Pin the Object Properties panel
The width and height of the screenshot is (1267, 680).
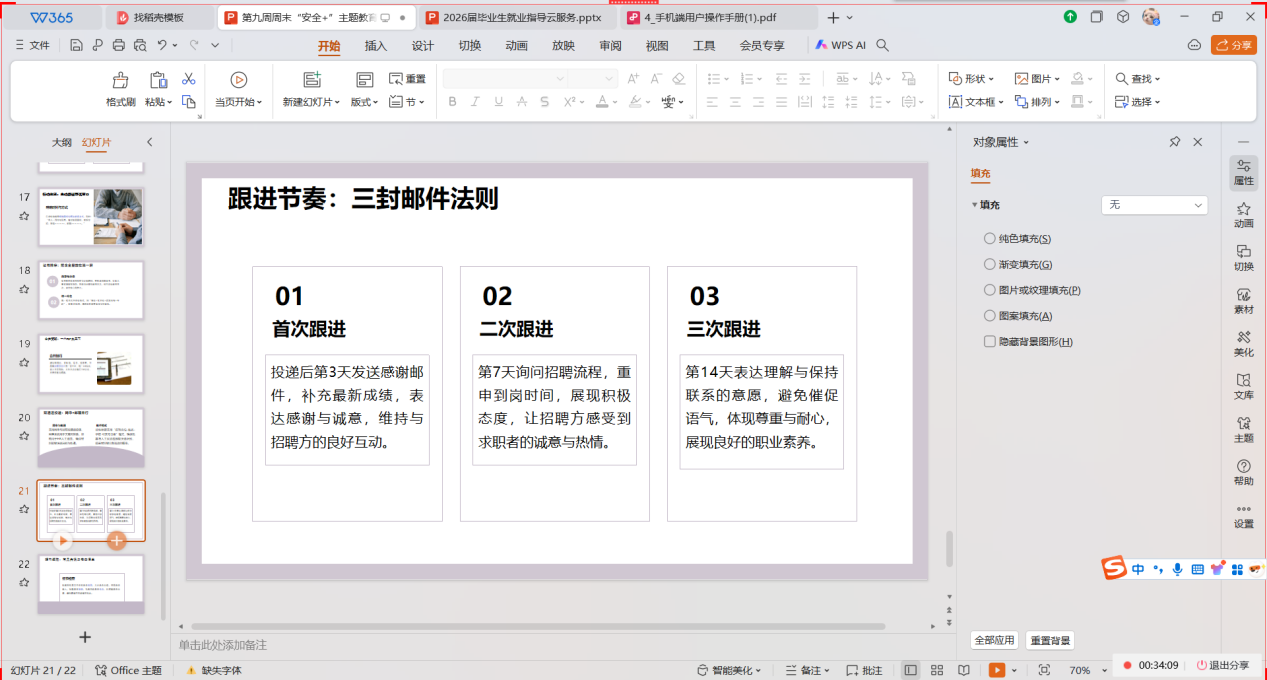(x=1175, y=143)
